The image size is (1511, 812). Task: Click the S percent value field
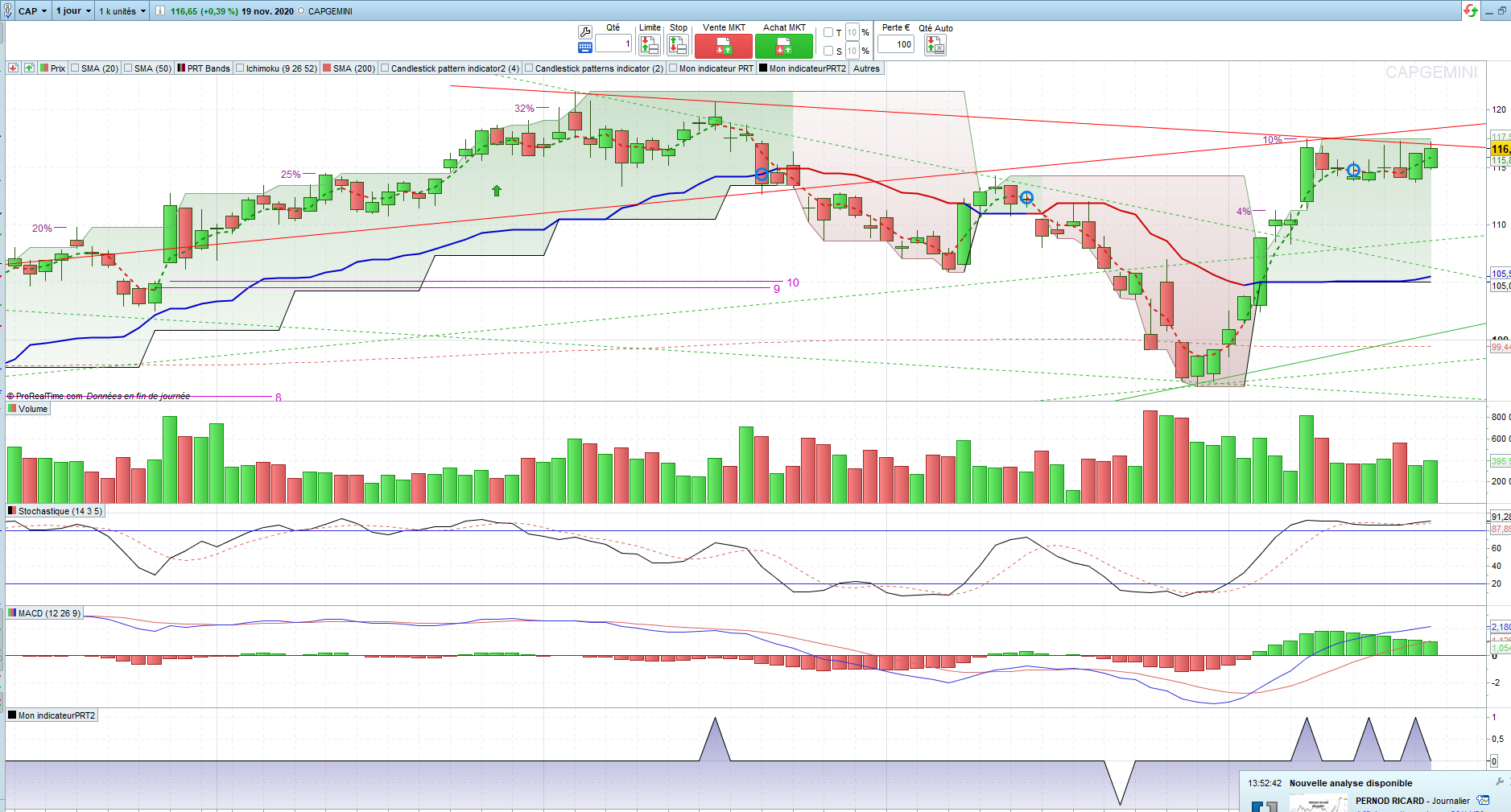pos(852,51)
